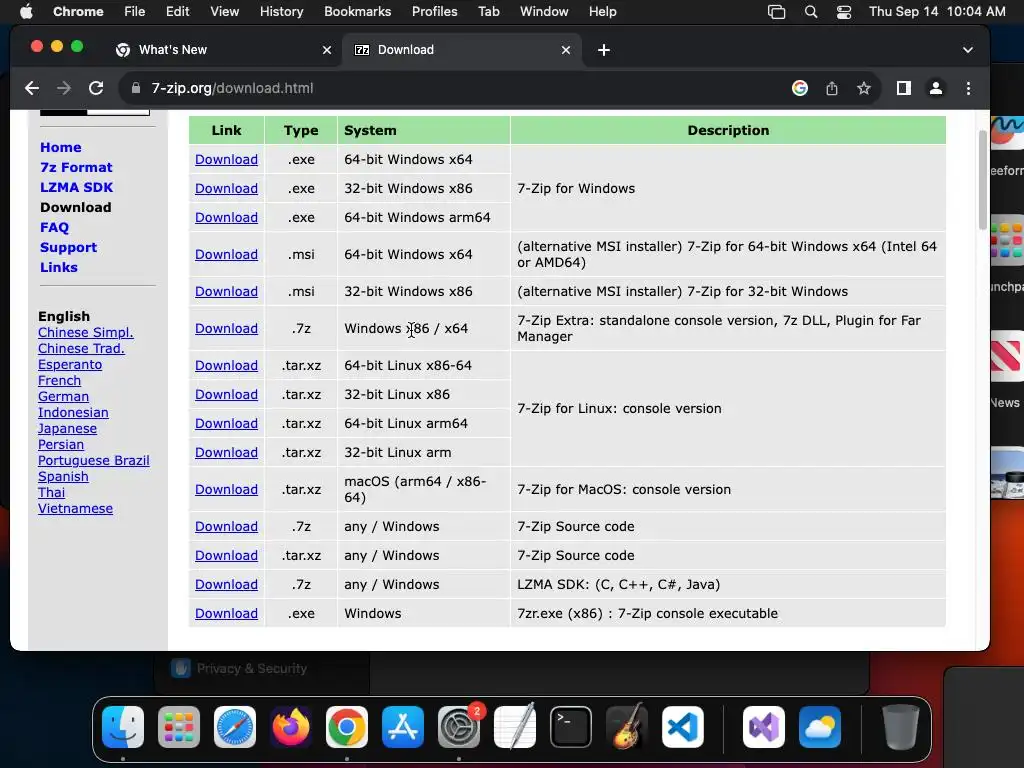Open the Support sidebar link
Image resolution: width=1024 pixels, height=768 pixels.
pos(68,248)
